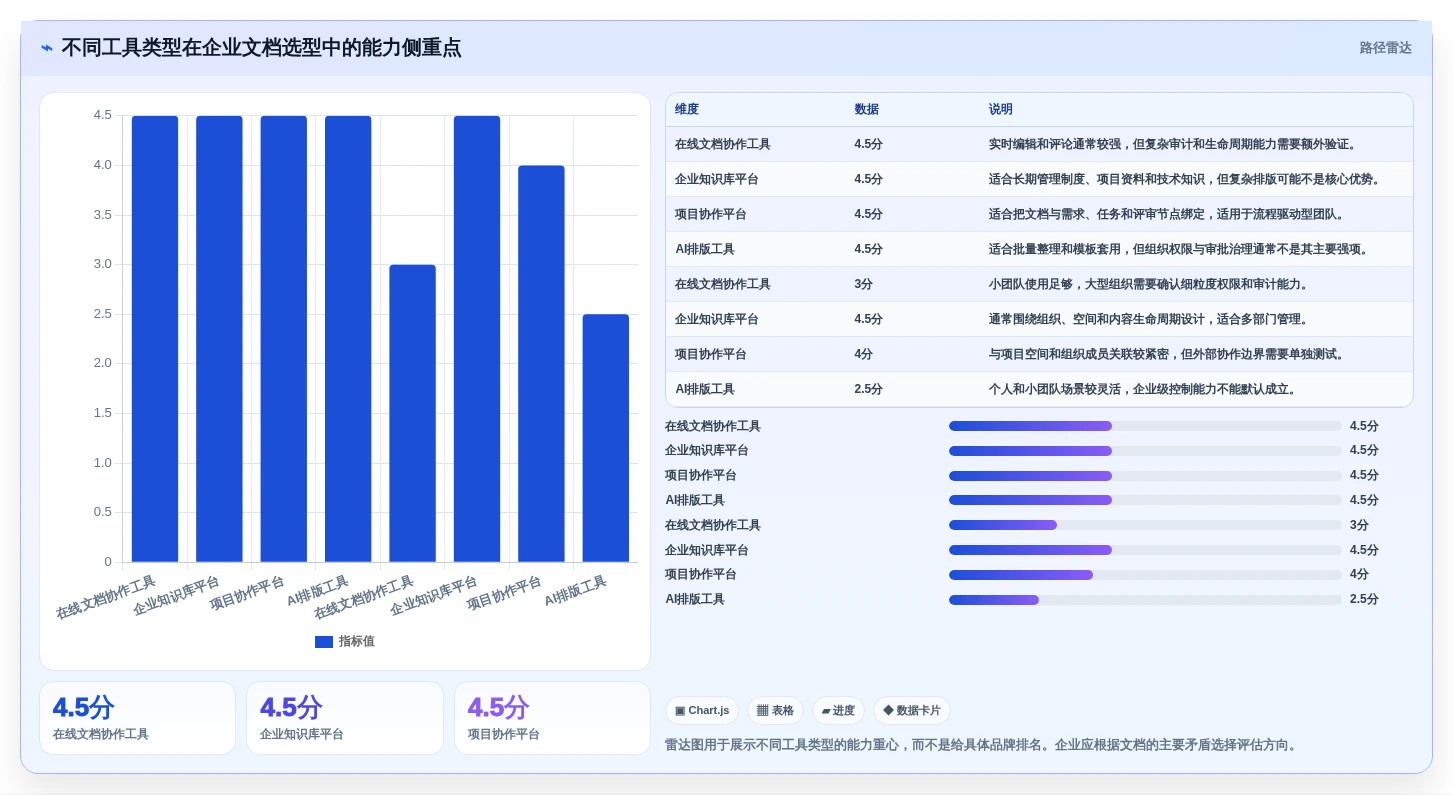Click the 3分 value cell in the table
The height and width of the screenshot is (795, 1453).
coord(863,285)
